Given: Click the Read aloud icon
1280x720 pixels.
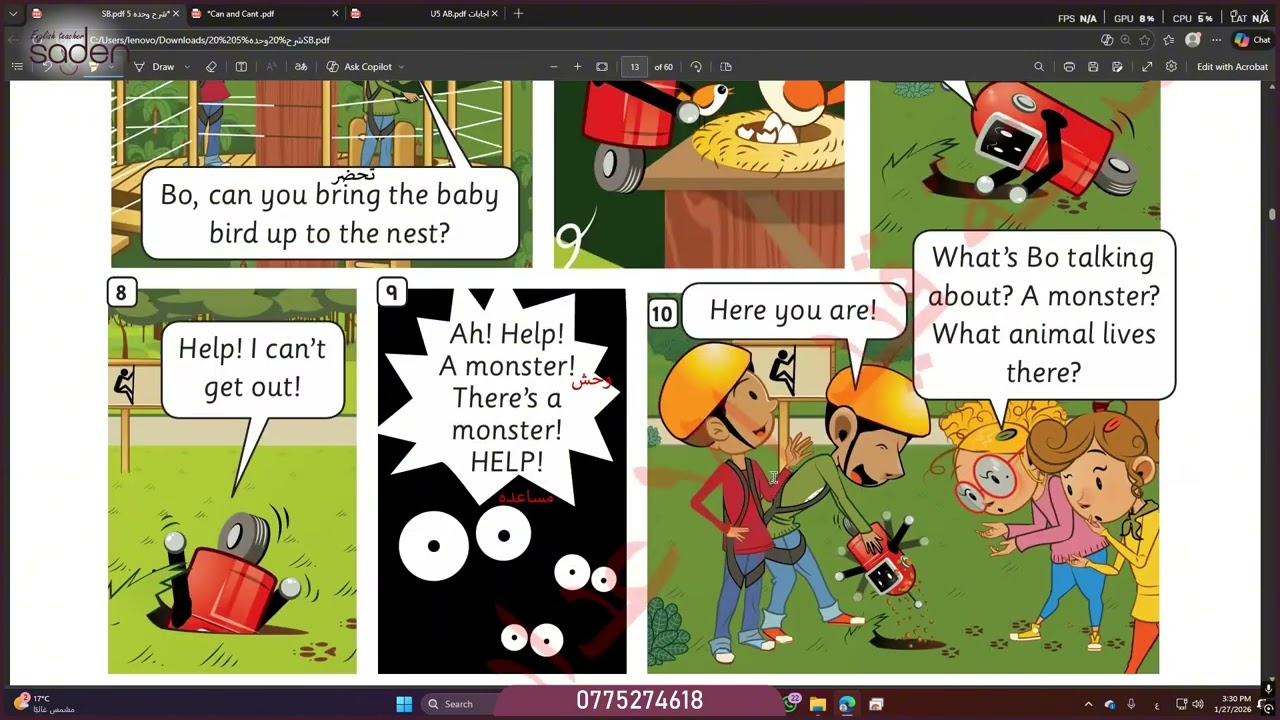Looking at the screenshot, I should pyautogui.click(x=271, y=67).
